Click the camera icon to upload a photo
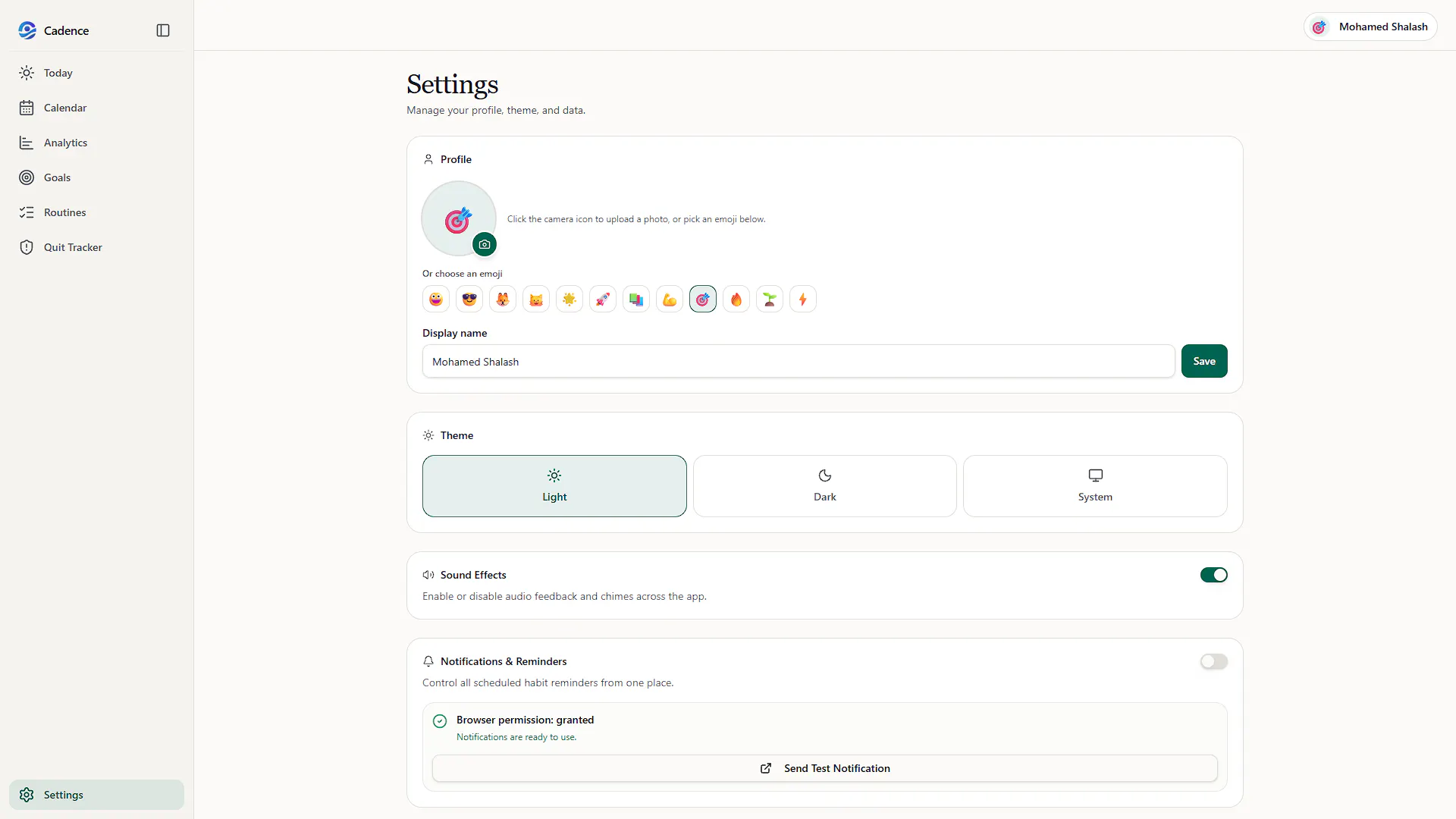1456x819 pixels. pos(485,244)
